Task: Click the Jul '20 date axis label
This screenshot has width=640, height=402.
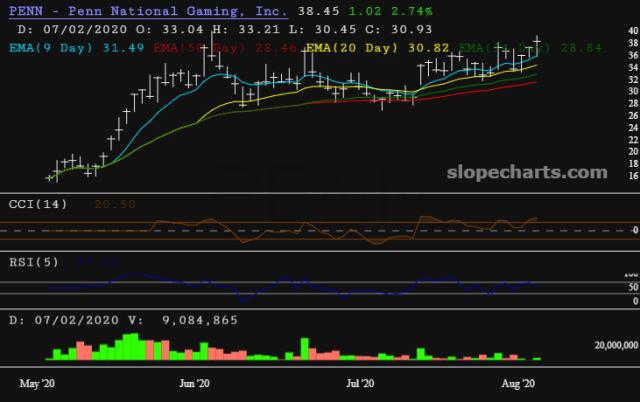Action: 359,383
